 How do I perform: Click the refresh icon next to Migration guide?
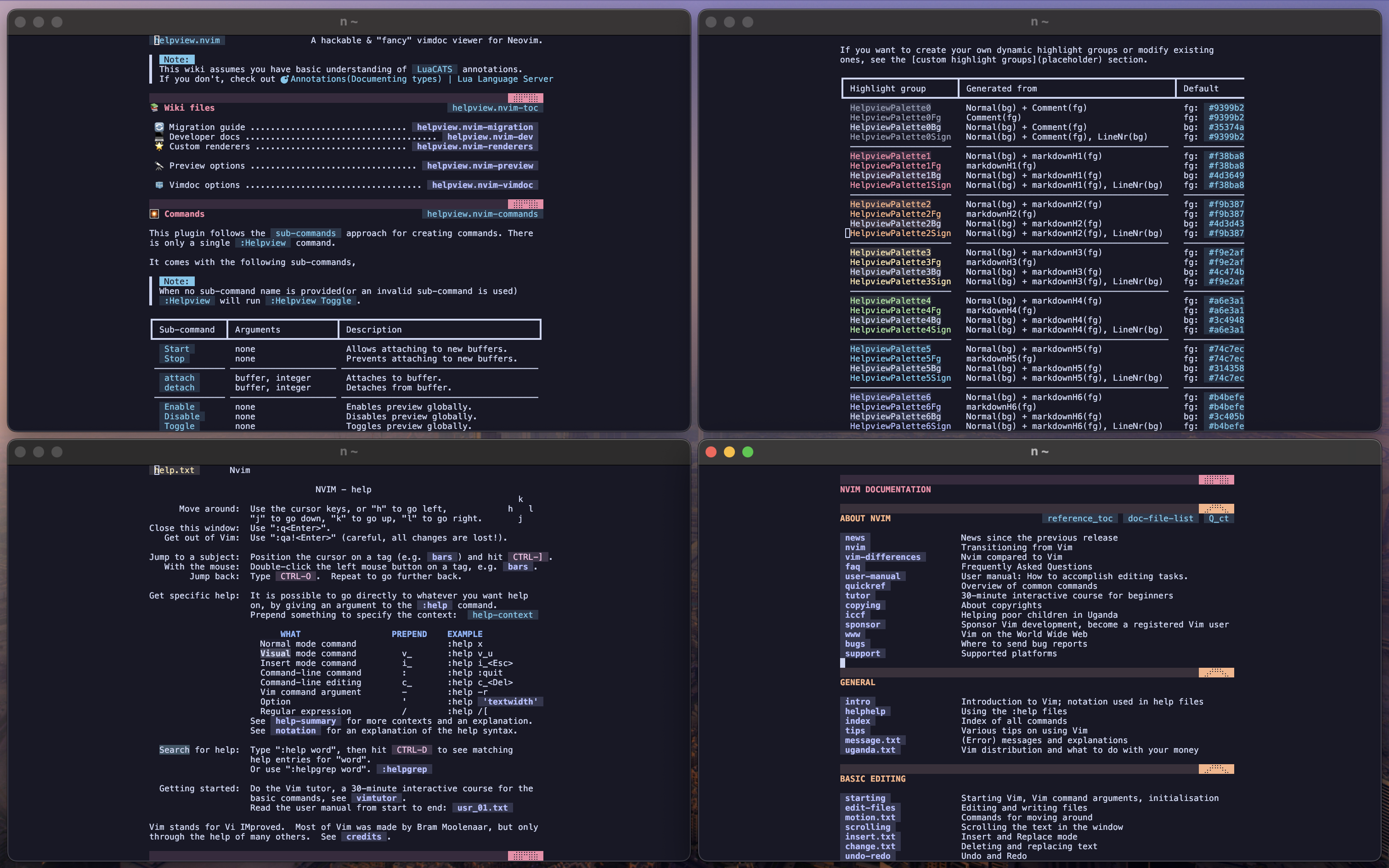point(159,127)
